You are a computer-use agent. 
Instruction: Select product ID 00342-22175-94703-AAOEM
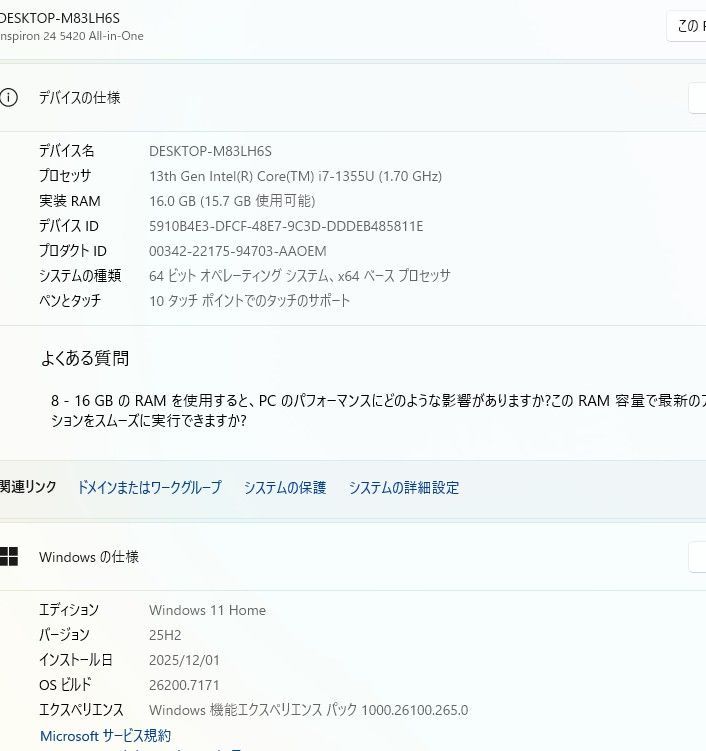tap(238, 251)
